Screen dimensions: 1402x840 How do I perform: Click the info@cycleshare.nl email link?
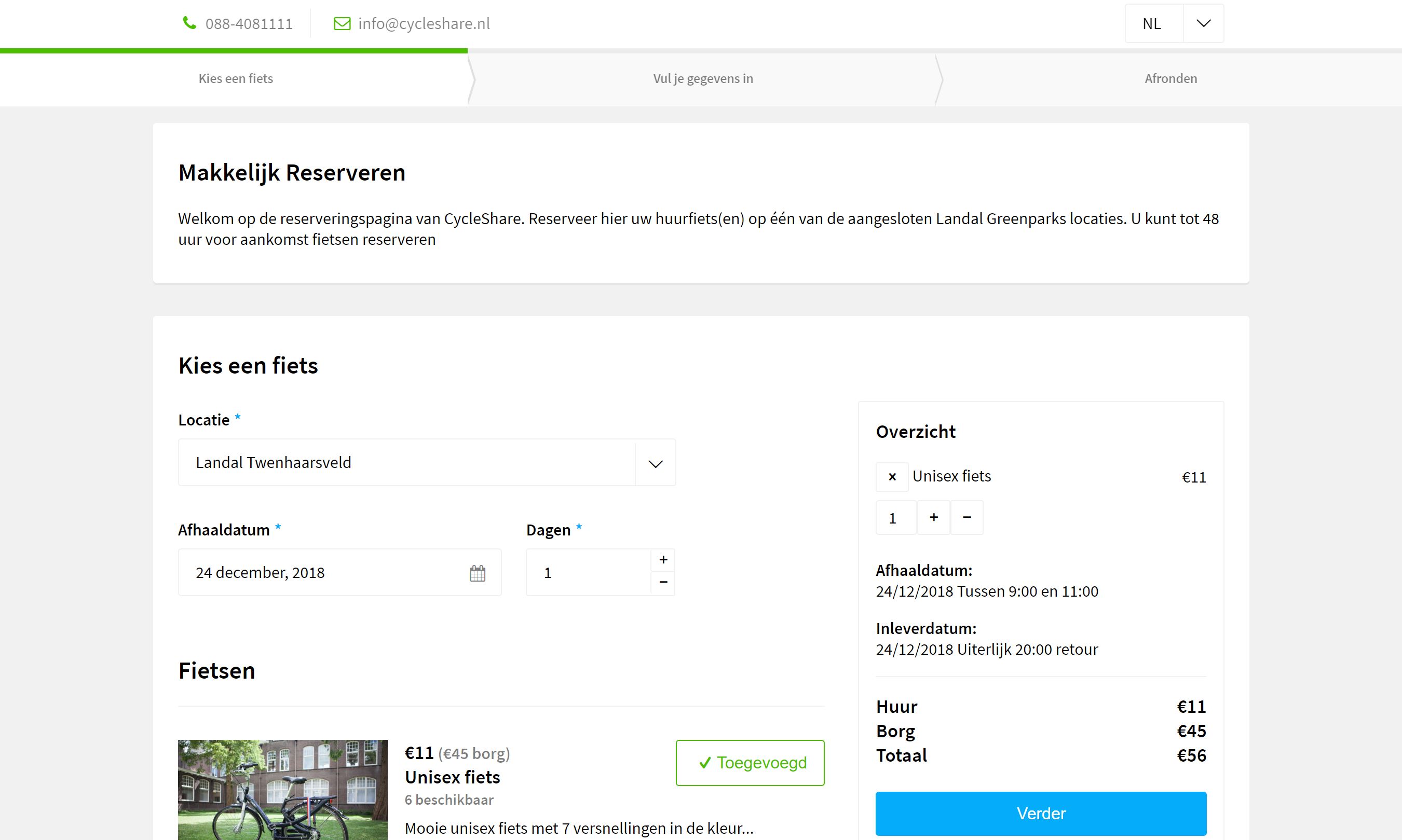(424, 24)
